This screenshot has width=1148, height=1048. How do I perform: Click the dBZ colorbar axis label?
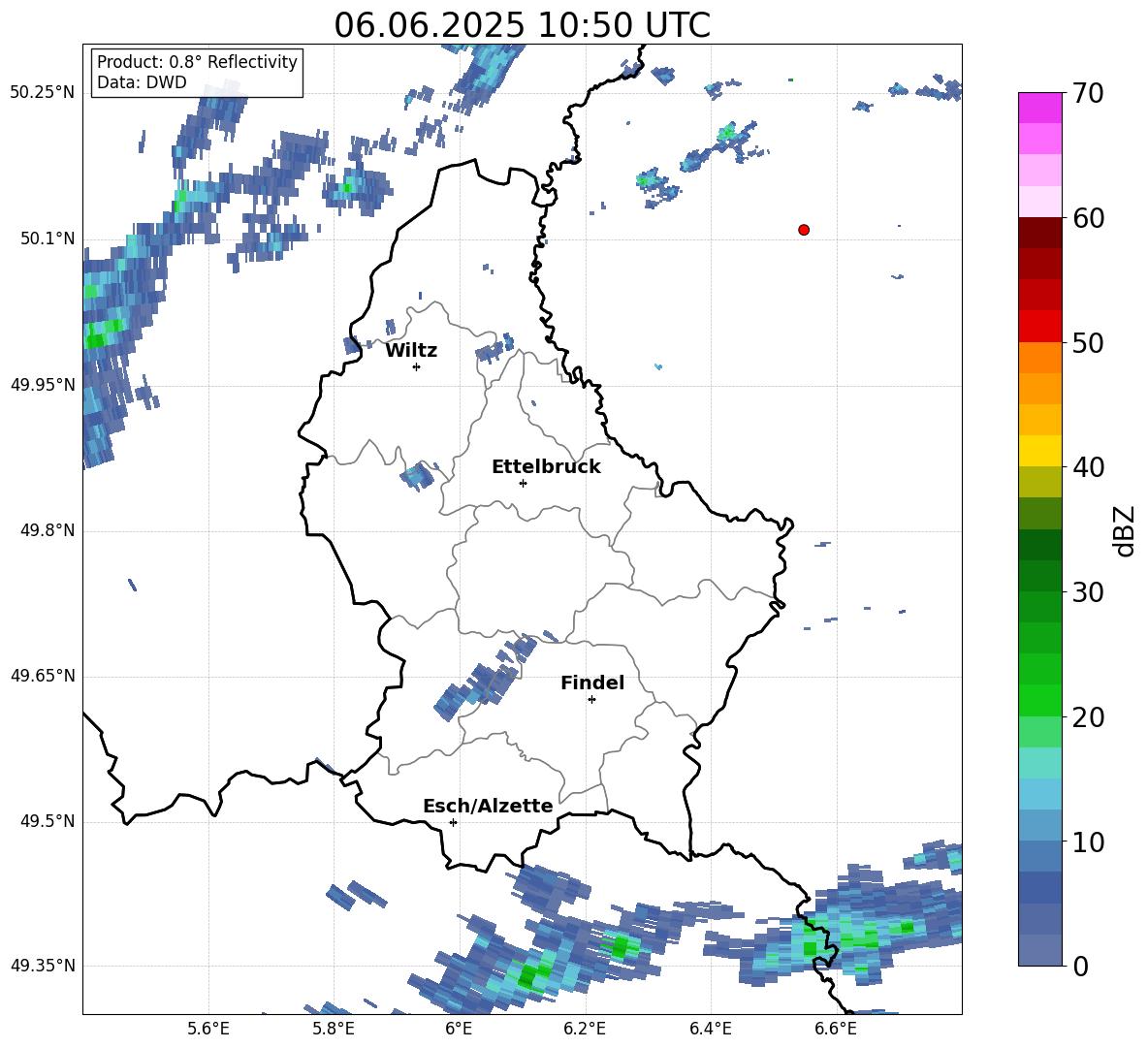pyautogui.click(x=1123, y=530)
